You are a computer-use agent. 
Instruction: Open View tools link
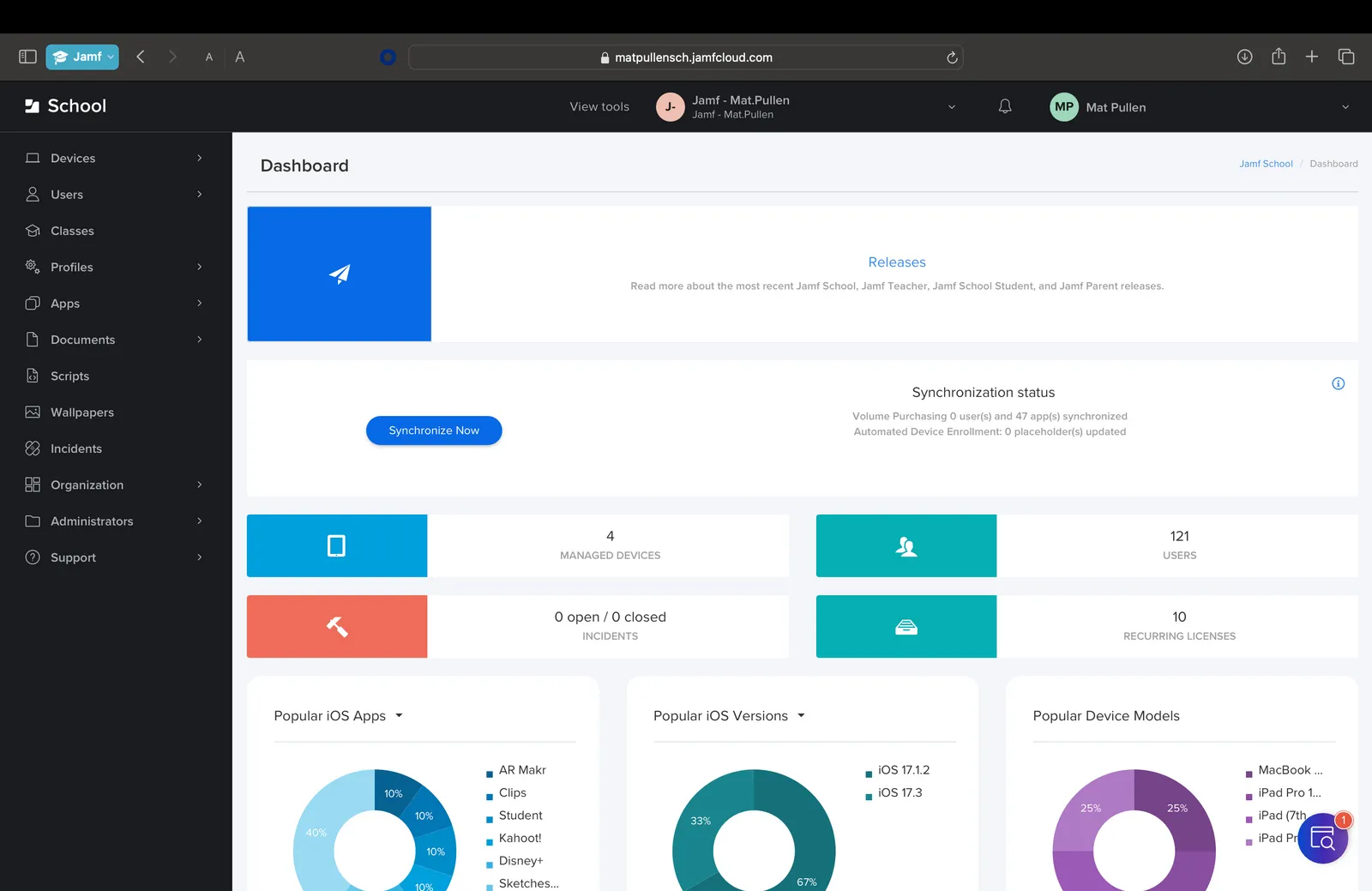[x=599, y=106]
